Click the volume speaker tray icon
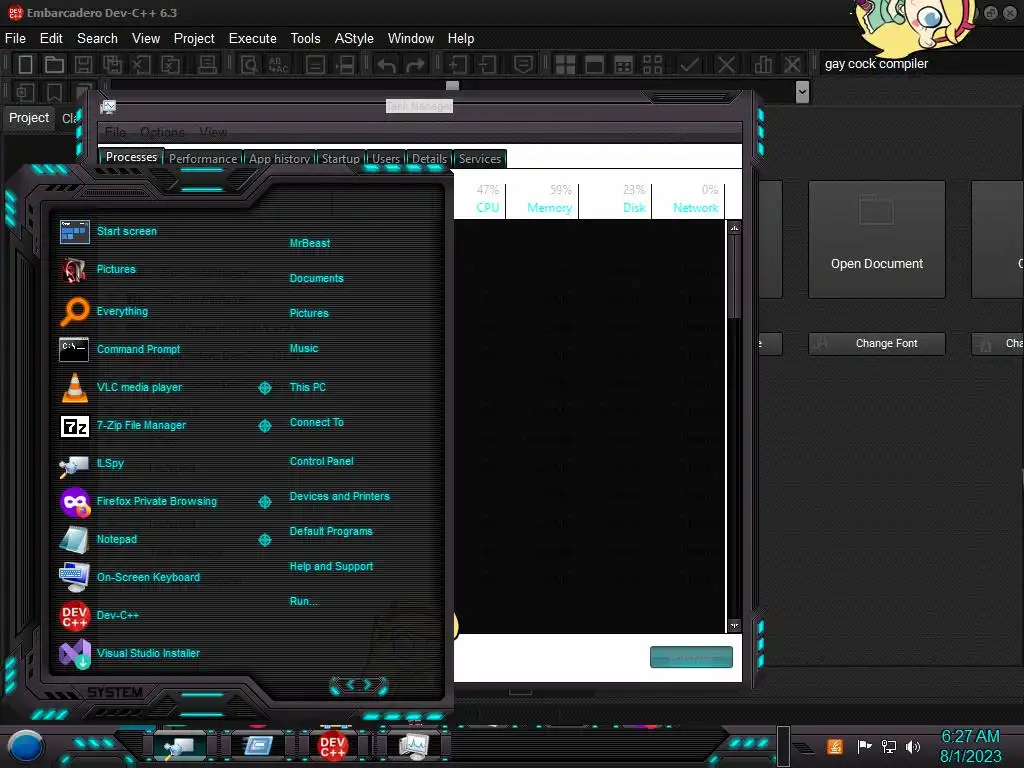The width and height of the screenshot is (1024, 768). point(913,746)
